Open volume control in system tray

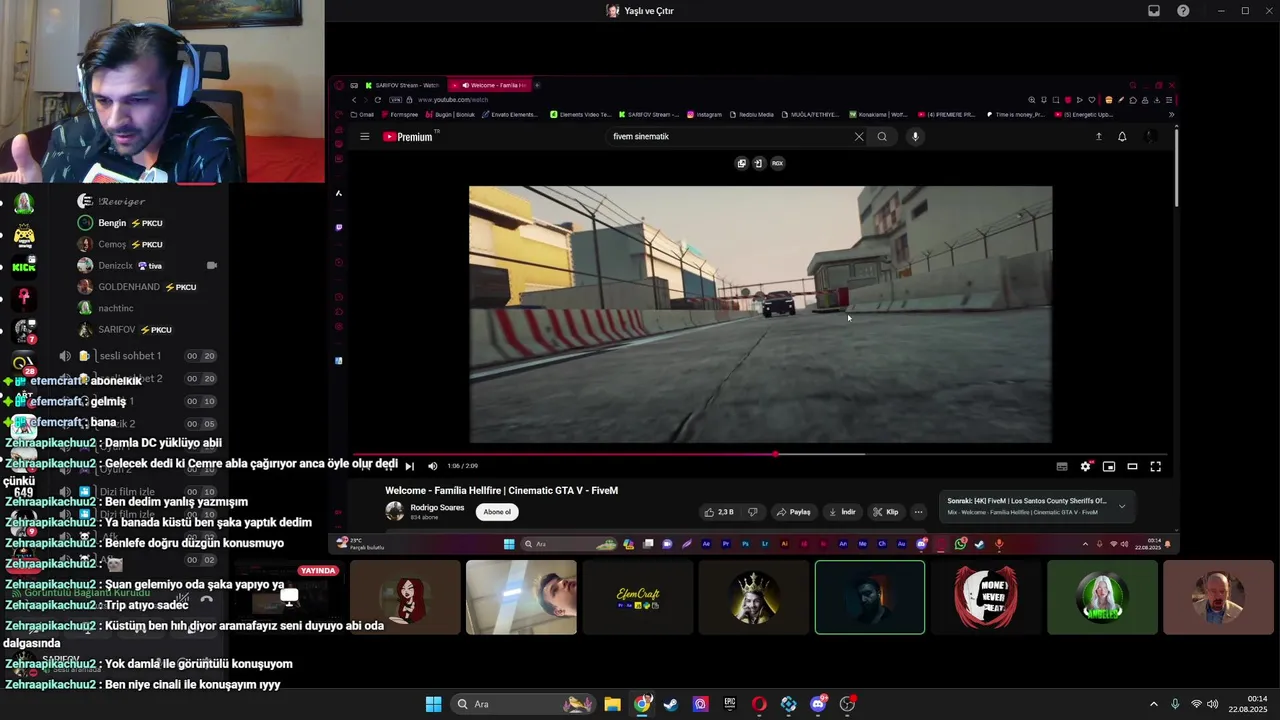tap(1213, 704)
